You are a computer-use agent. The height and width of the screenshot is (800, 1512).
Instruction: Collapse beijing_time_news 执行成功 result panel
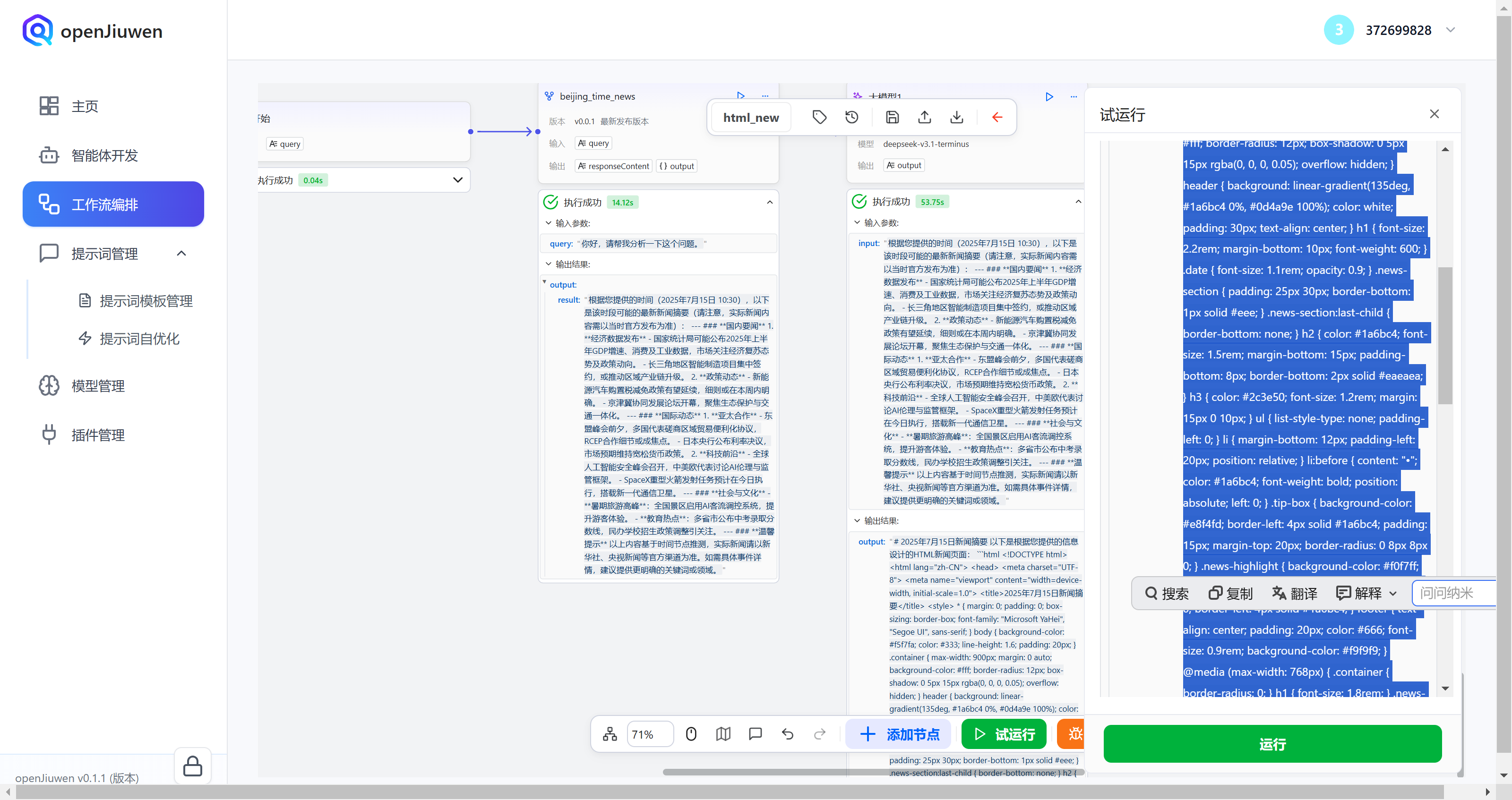pos(770,202)
